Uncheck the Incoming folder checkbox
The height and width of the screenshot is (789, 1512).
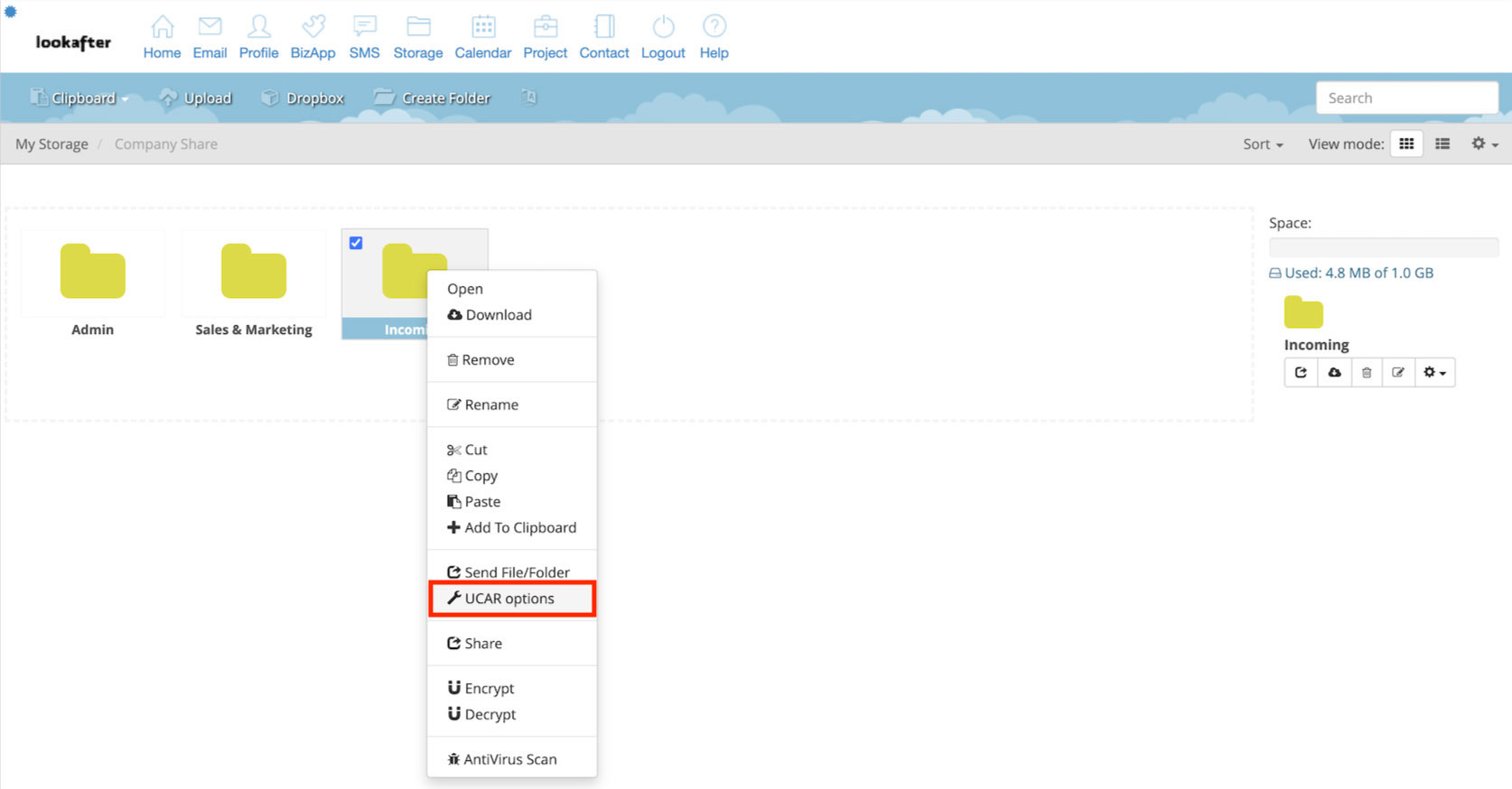356,243
